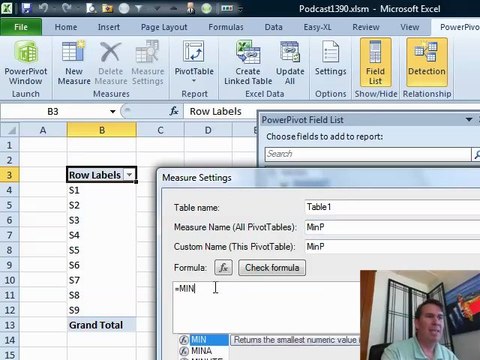Click cell containing S5
Image resolution: width=480 pixels, height=360 pixels.
click(102, 250)
